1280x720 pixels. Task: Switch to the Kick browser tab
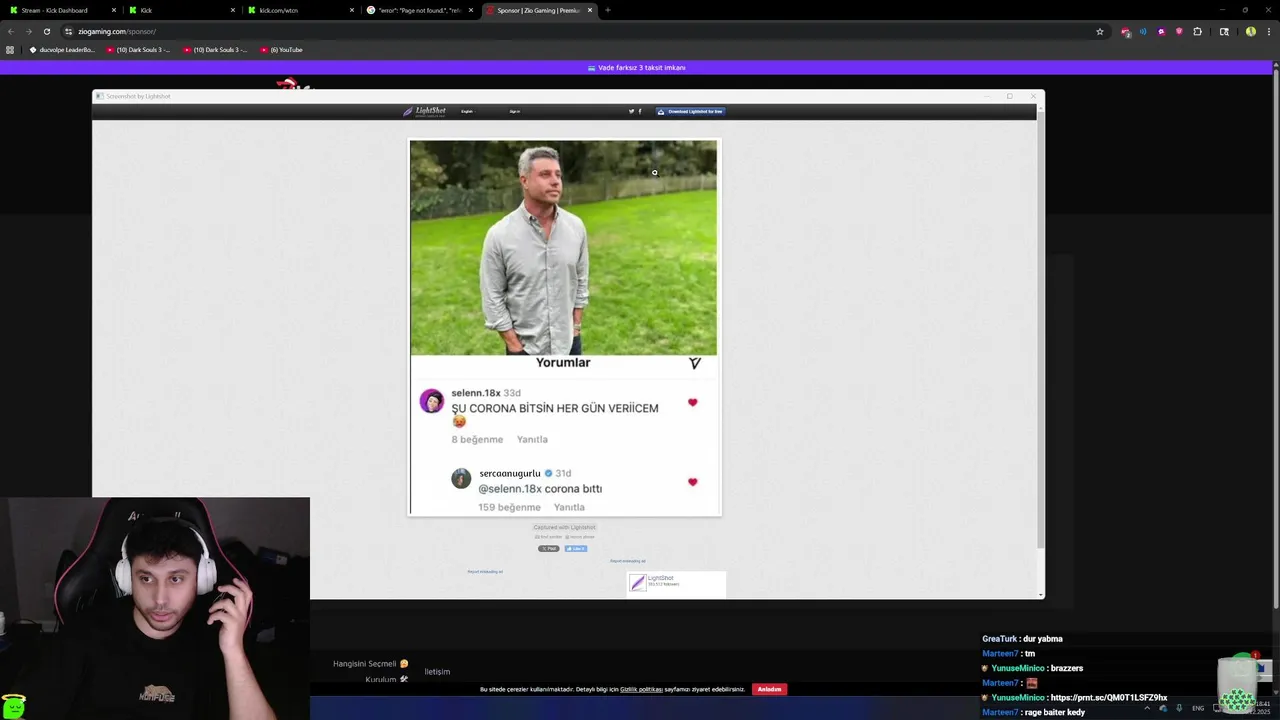180,10
